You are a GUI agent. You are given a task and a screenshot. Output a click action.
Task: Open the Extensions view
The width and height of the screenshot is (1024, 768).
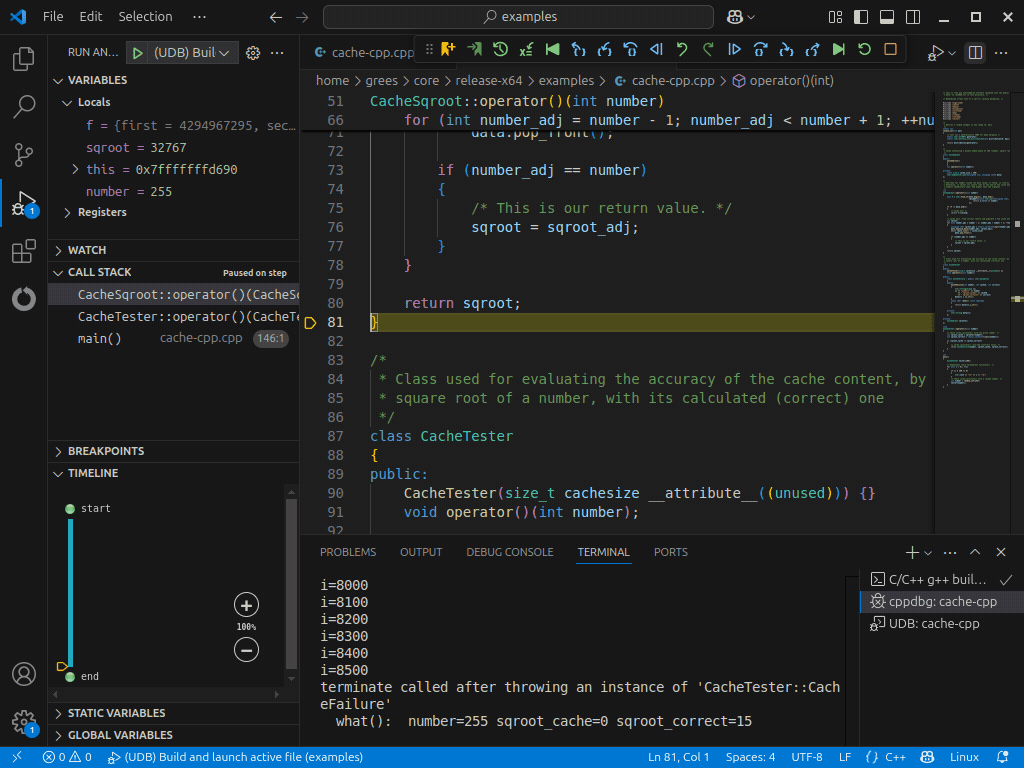click(24, 251)
